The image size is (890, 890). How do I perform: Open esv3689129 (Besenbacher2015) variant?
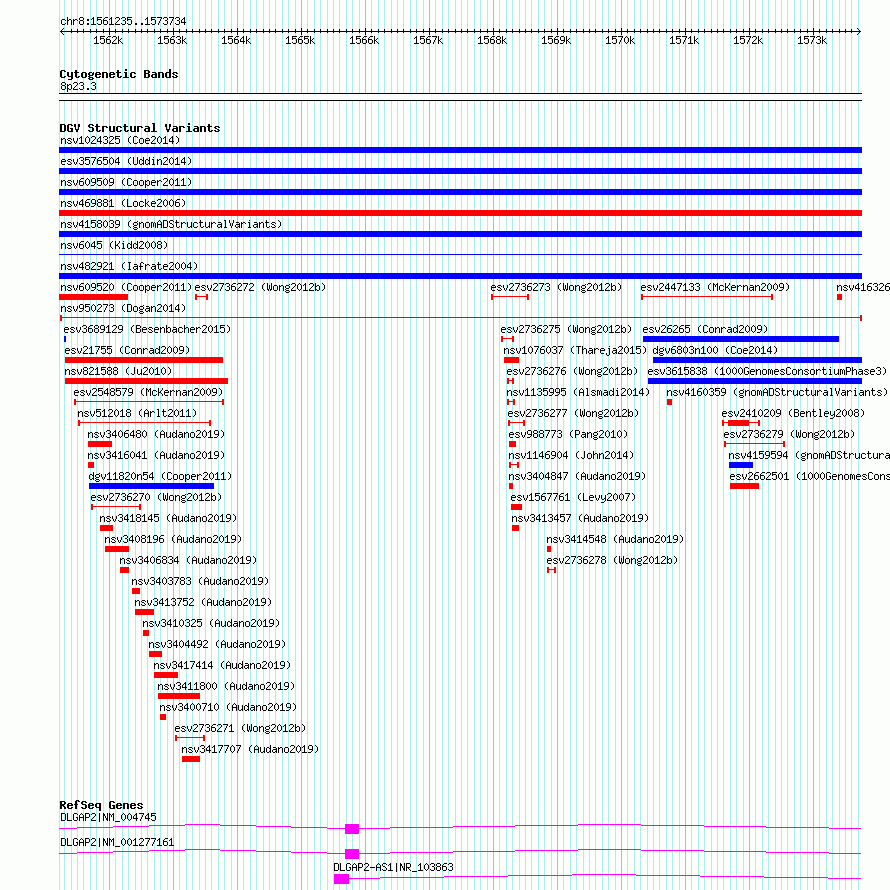click(147, 329)
